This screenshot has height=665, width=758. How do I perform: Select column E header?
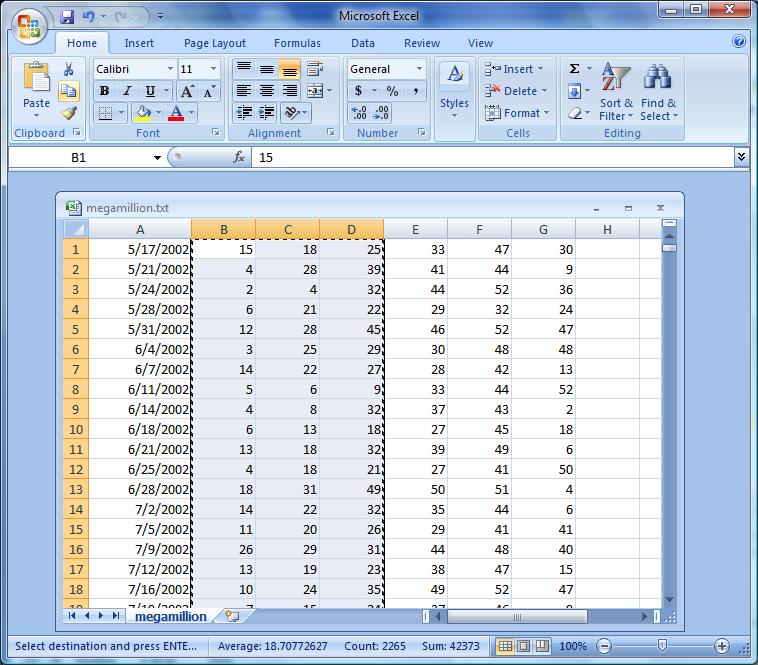[x=415, y=229]
